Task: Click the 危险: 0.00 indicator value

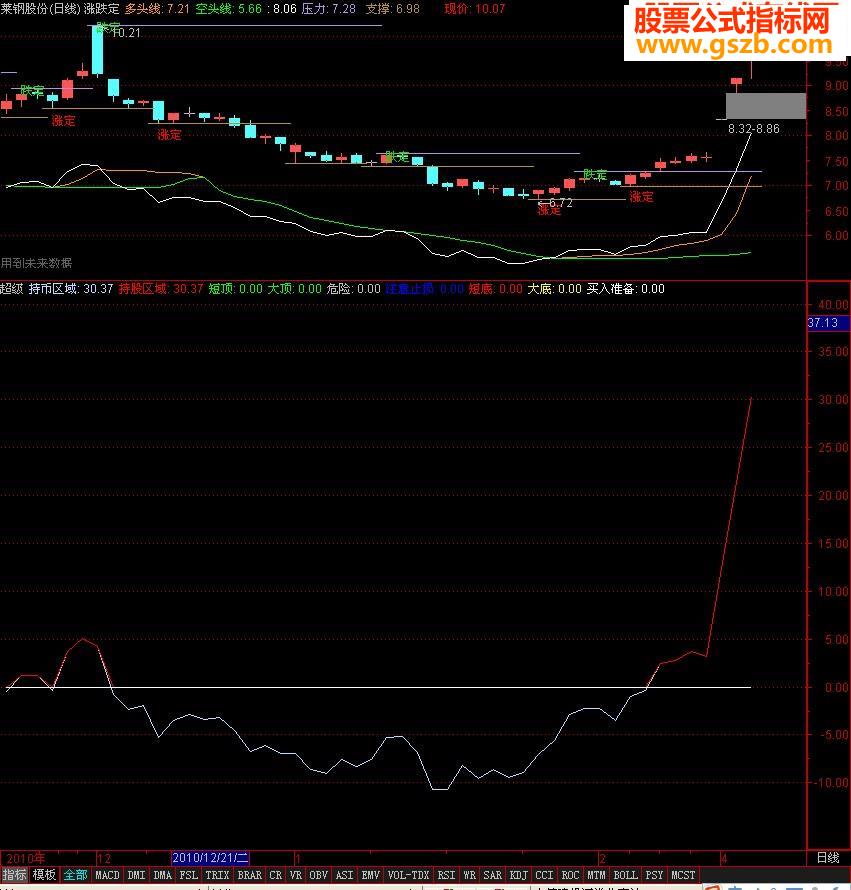Action: point(354,289)
